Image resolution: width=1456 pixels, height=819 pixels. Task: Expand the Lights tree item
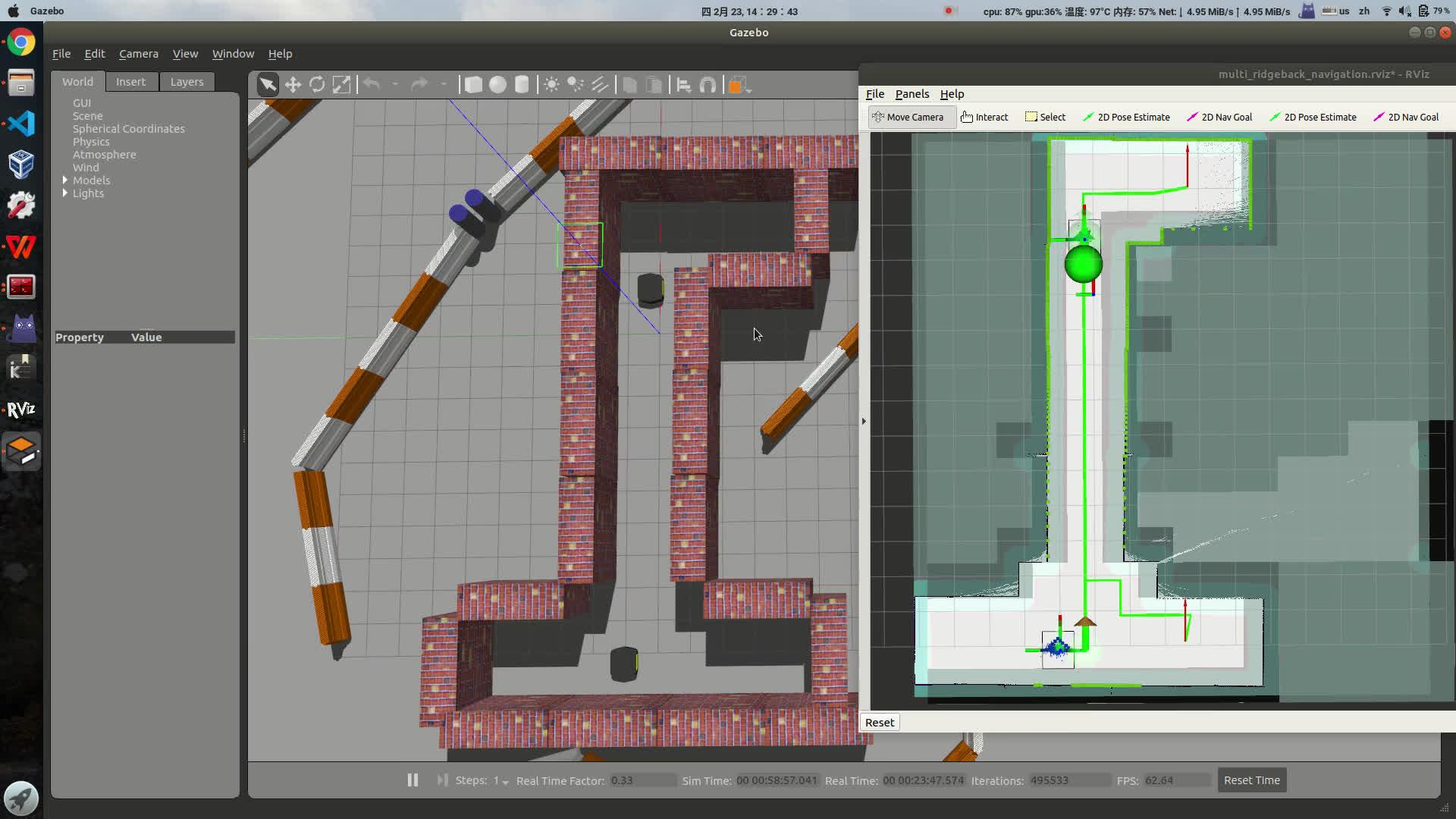click(65, 193)
